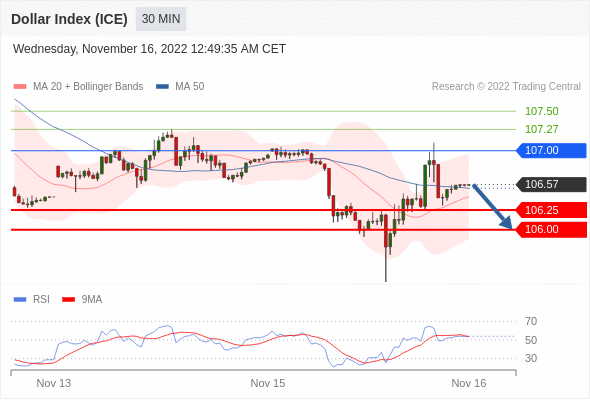Image resolution: width=590 pixels, height=400 pixels.
Task: Click the blue RSI legend swatch
Action: (20, 300)
